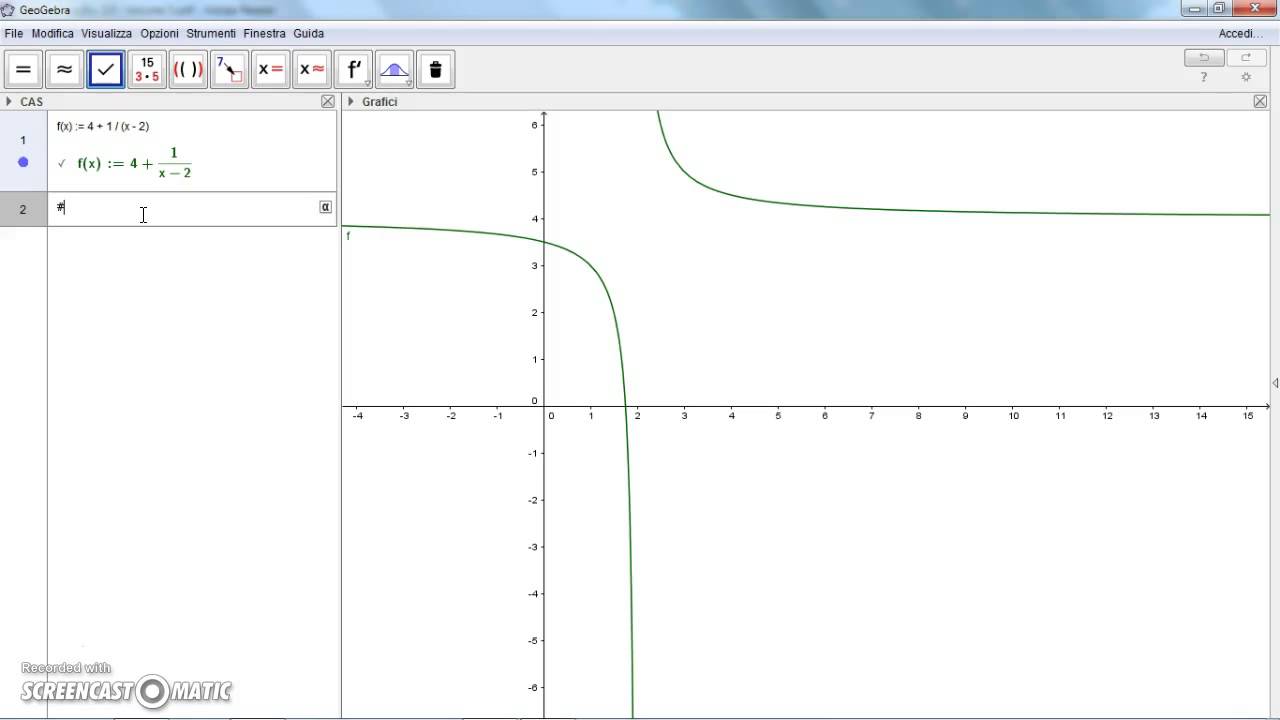Select the Numeric approximation (≈) tool
This screenshot has height=720, width=1280.
[64, 70]
